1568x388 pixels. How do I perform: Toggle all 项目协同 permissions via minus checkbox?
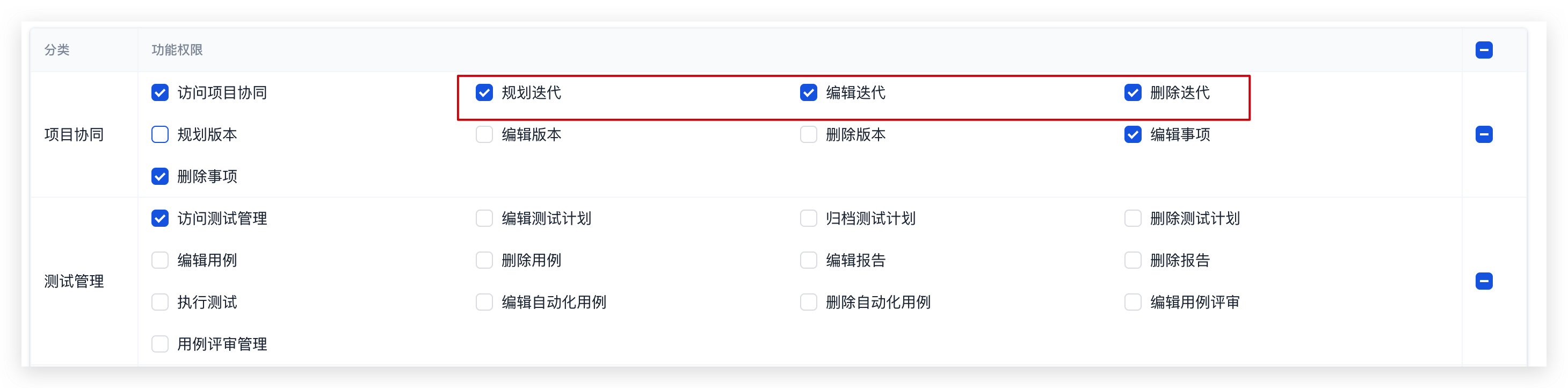tap(1483, 134)
